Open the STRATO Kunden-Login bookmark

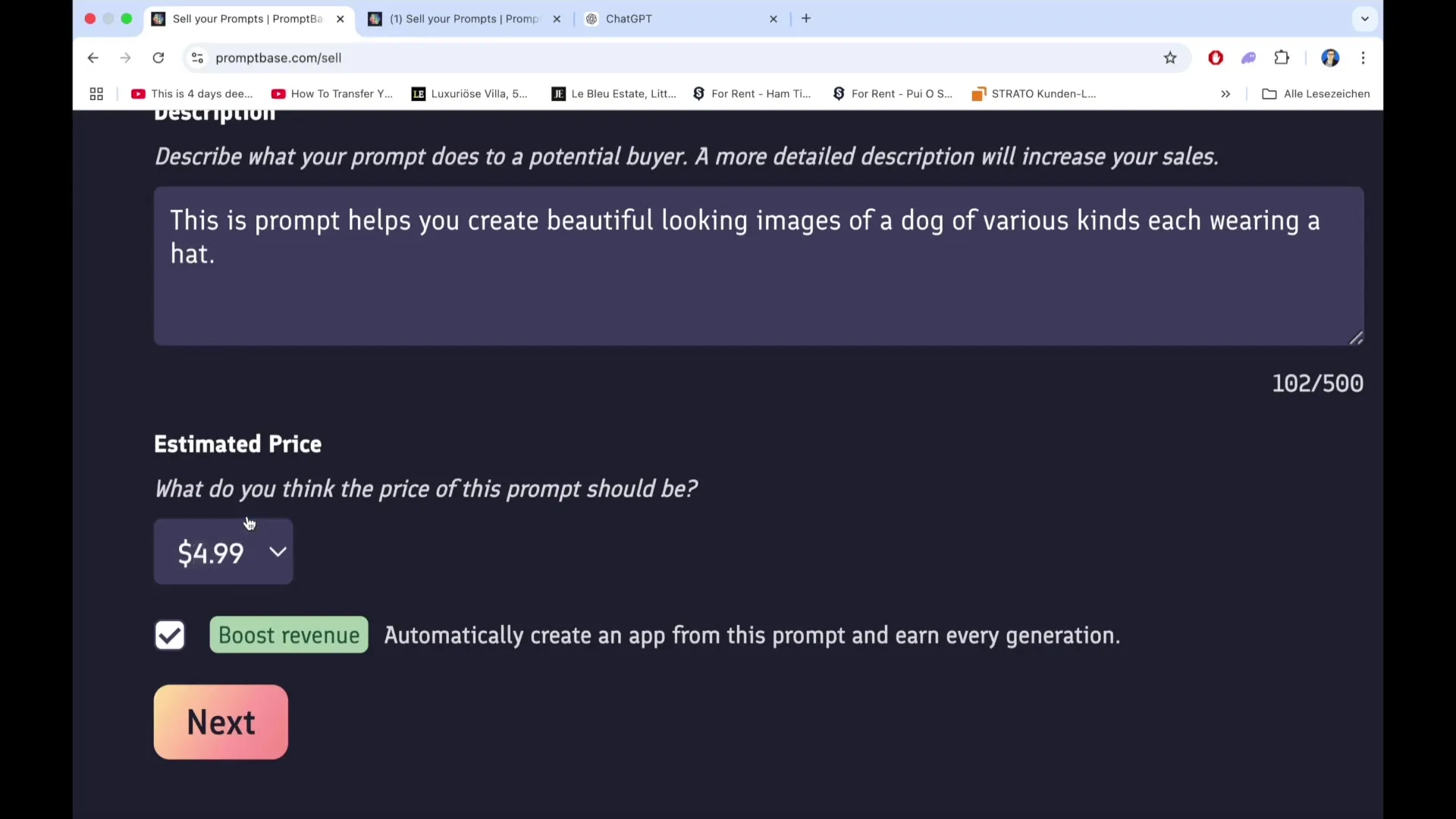[x=1034, y=94]
